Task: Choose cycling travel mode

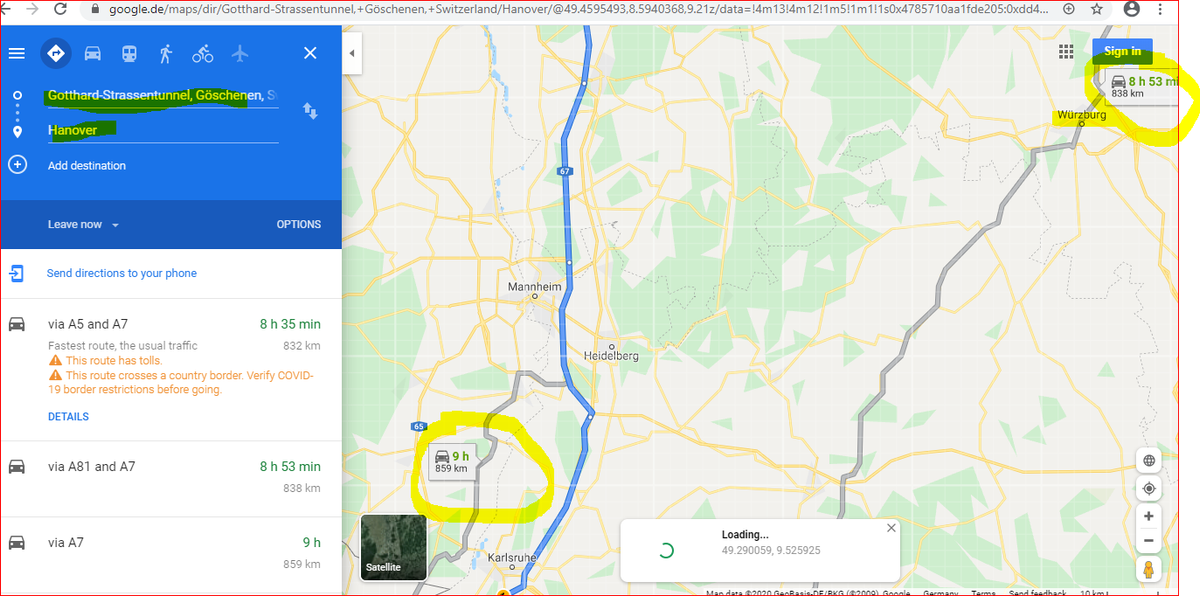Action: coord(203,53)
